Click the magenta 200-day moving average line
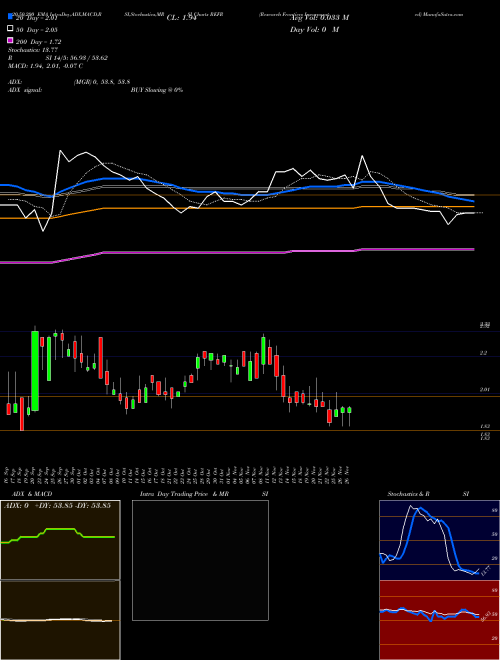Viewport: 500px width, 660px height. click(237, 252)
